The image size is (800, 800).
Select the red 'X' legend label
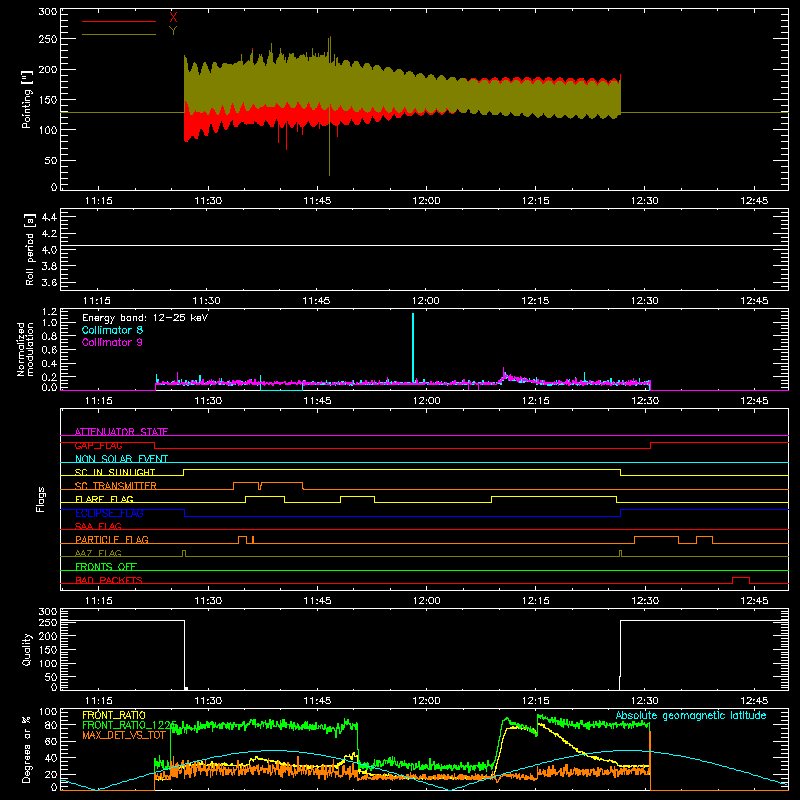173,18
